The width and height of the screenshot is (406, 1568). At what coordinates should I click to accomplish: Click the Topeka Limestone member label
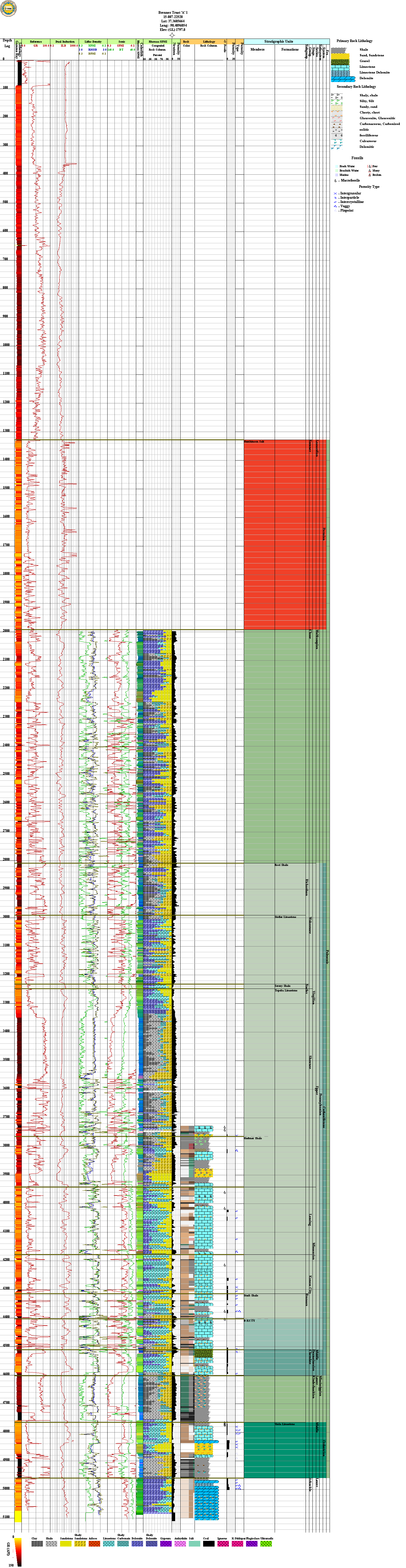pos(286,990)
